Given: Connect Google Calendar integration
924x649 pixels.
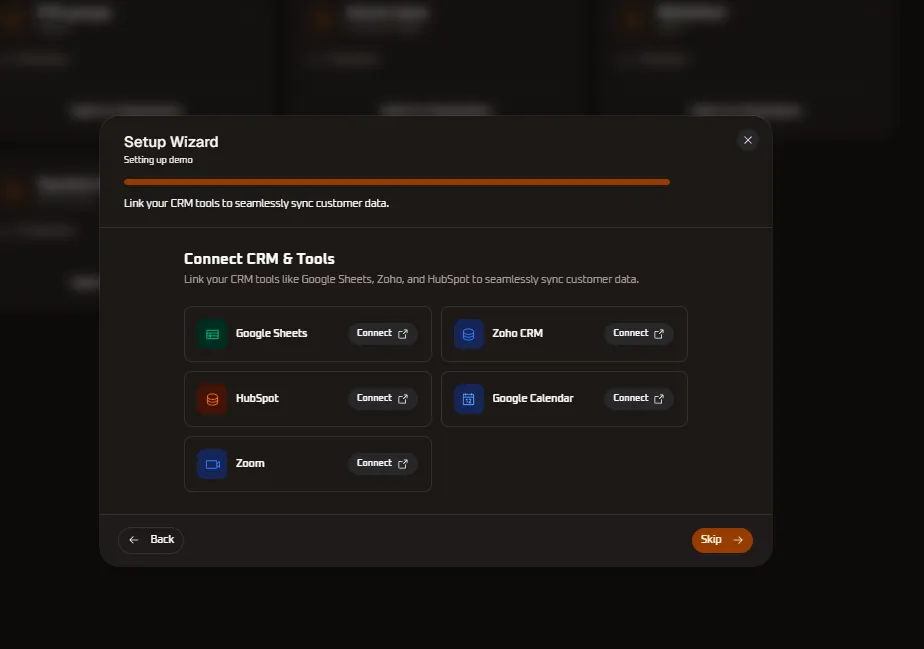Looking at the screenshot, I should click(639, 398).
